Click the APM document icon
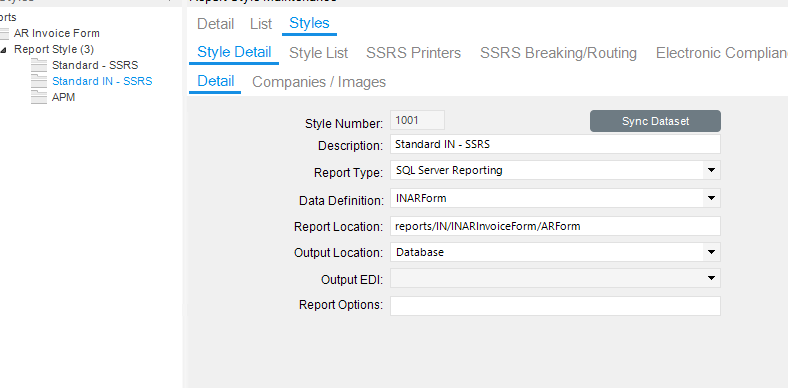 (39, 98)
